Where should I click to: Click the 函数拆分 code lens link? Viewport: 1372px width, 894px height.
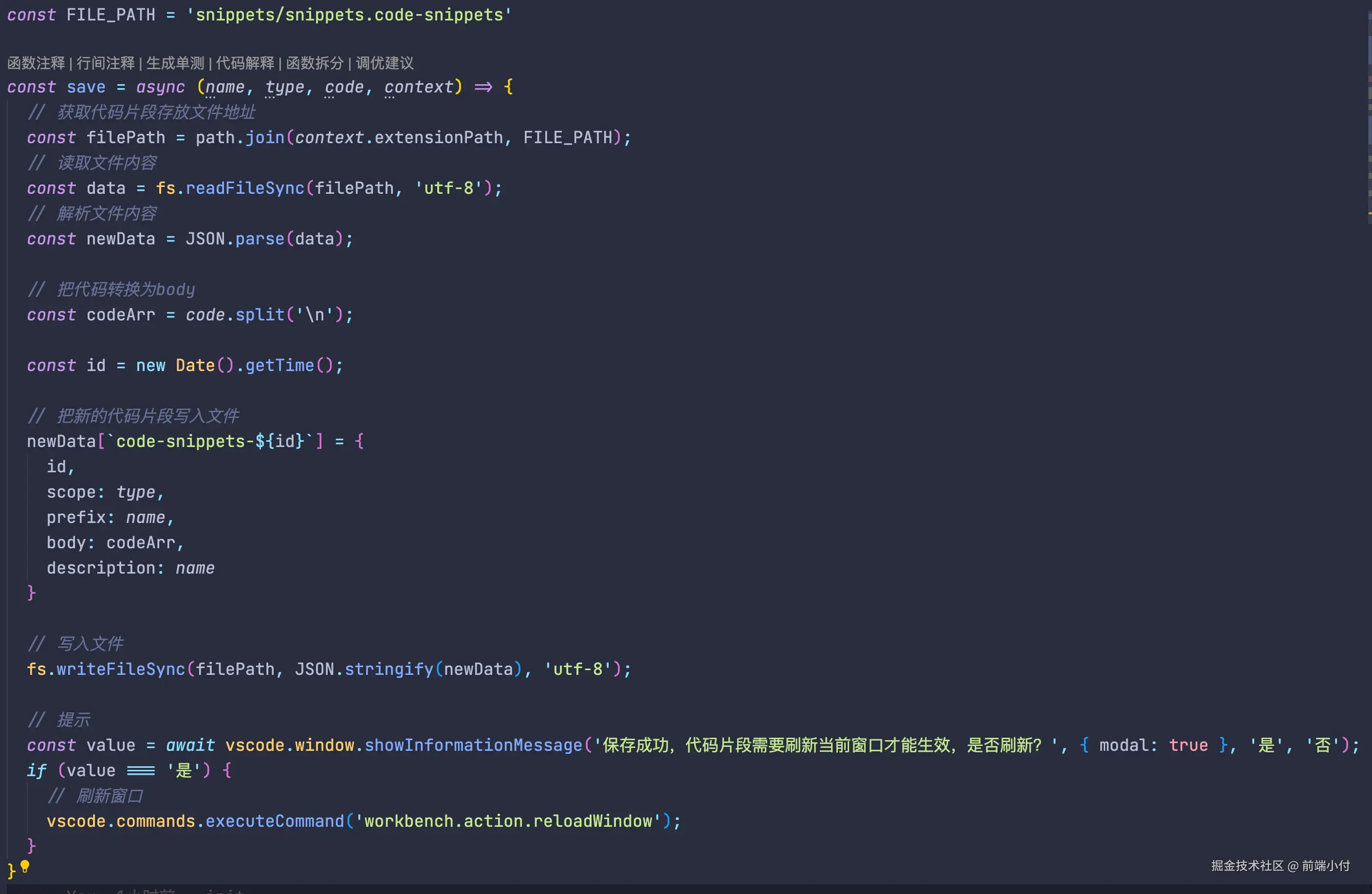[x=315, y=63]
